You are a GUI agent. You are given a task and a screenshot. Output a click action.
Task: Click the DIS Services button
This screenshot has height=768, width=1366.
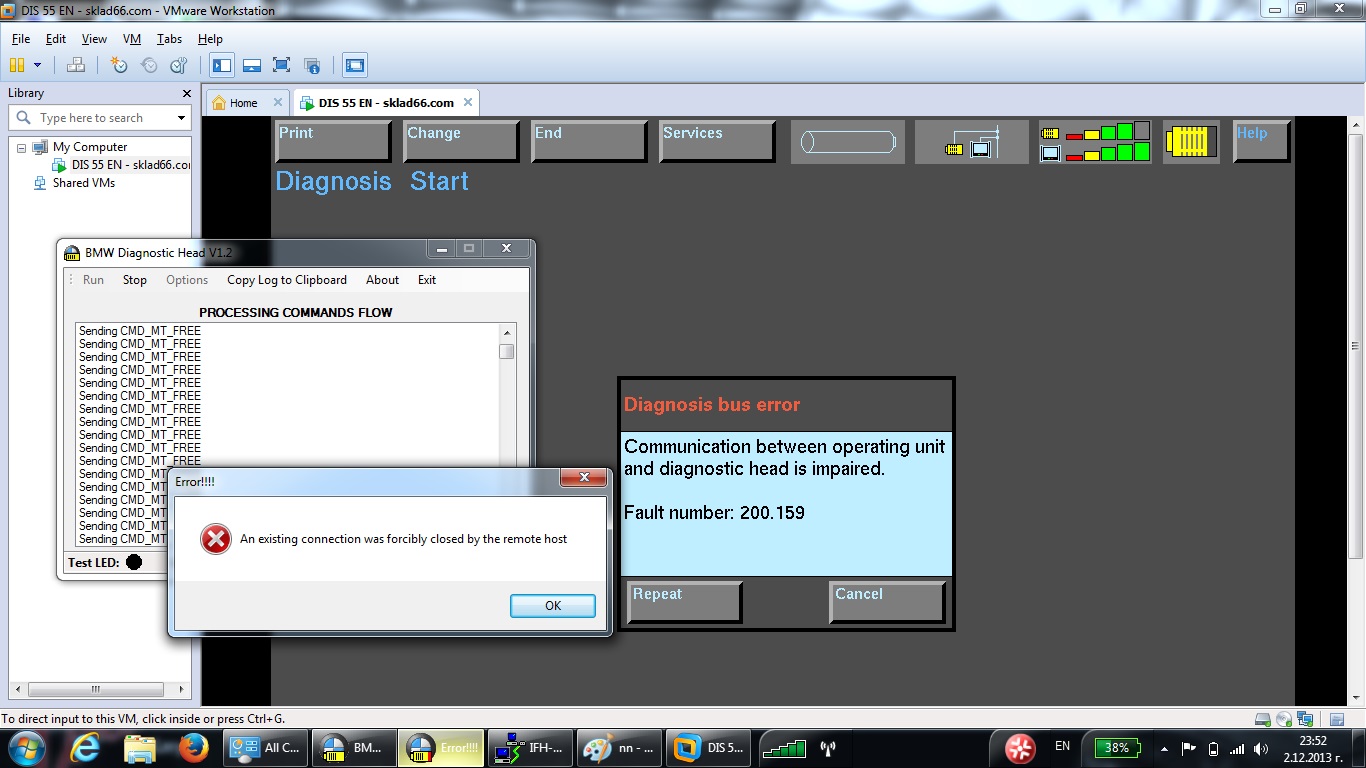coord(717,141)
